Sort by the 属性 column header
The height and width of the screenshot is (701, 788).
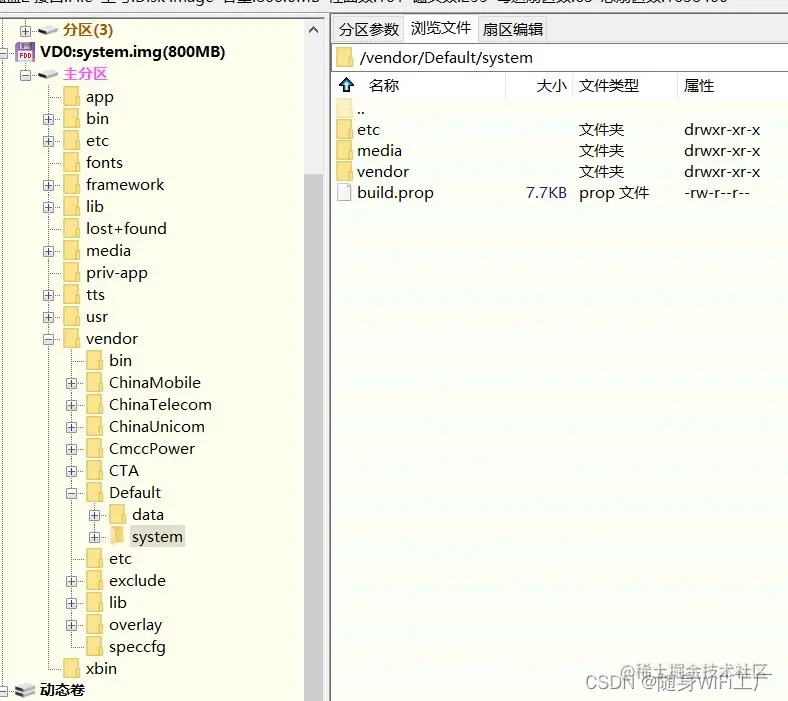(698, 85)
